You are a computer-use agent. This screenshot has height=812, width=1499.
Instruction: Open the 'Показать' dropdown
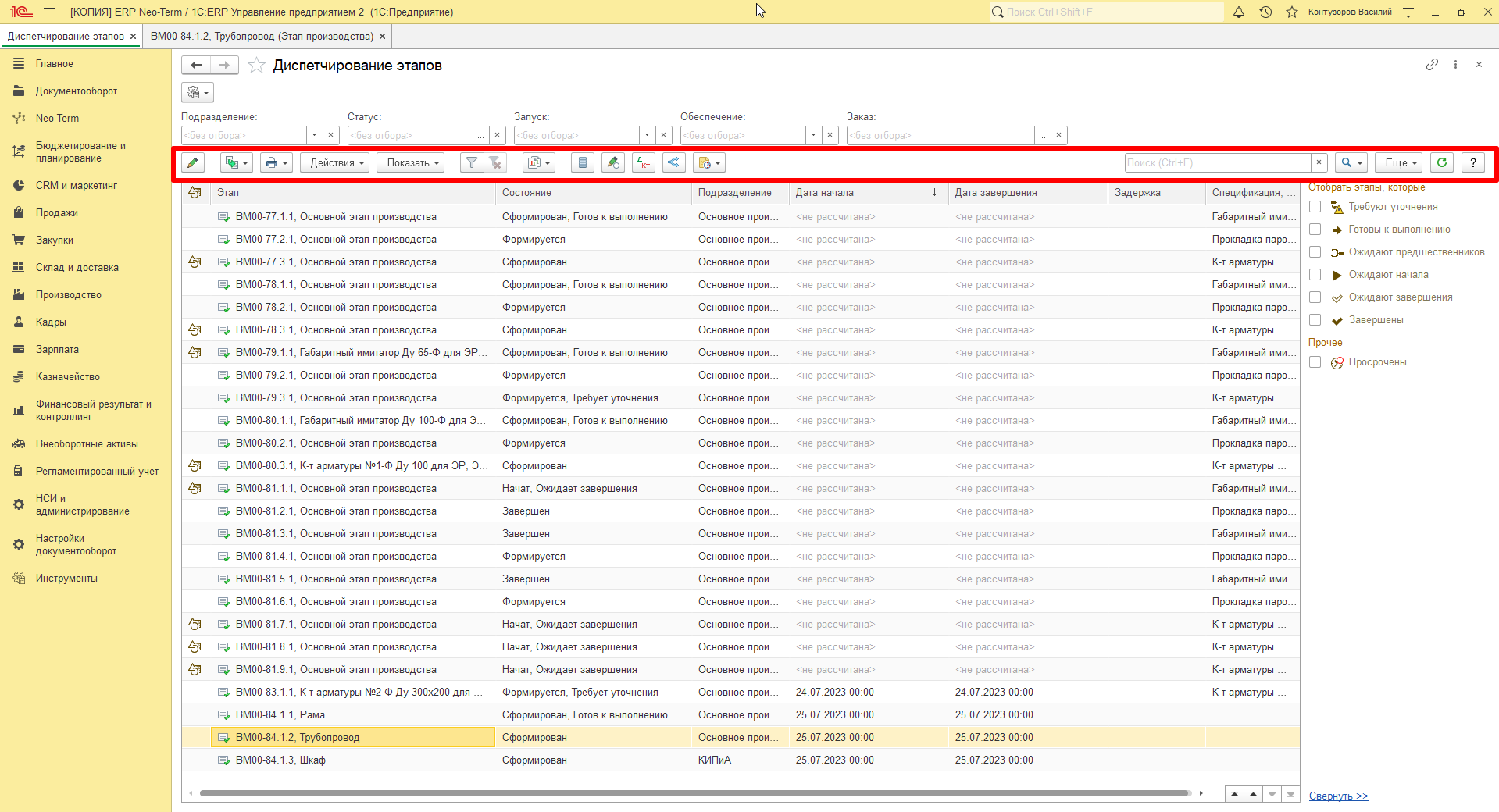(x=414, y=162)
